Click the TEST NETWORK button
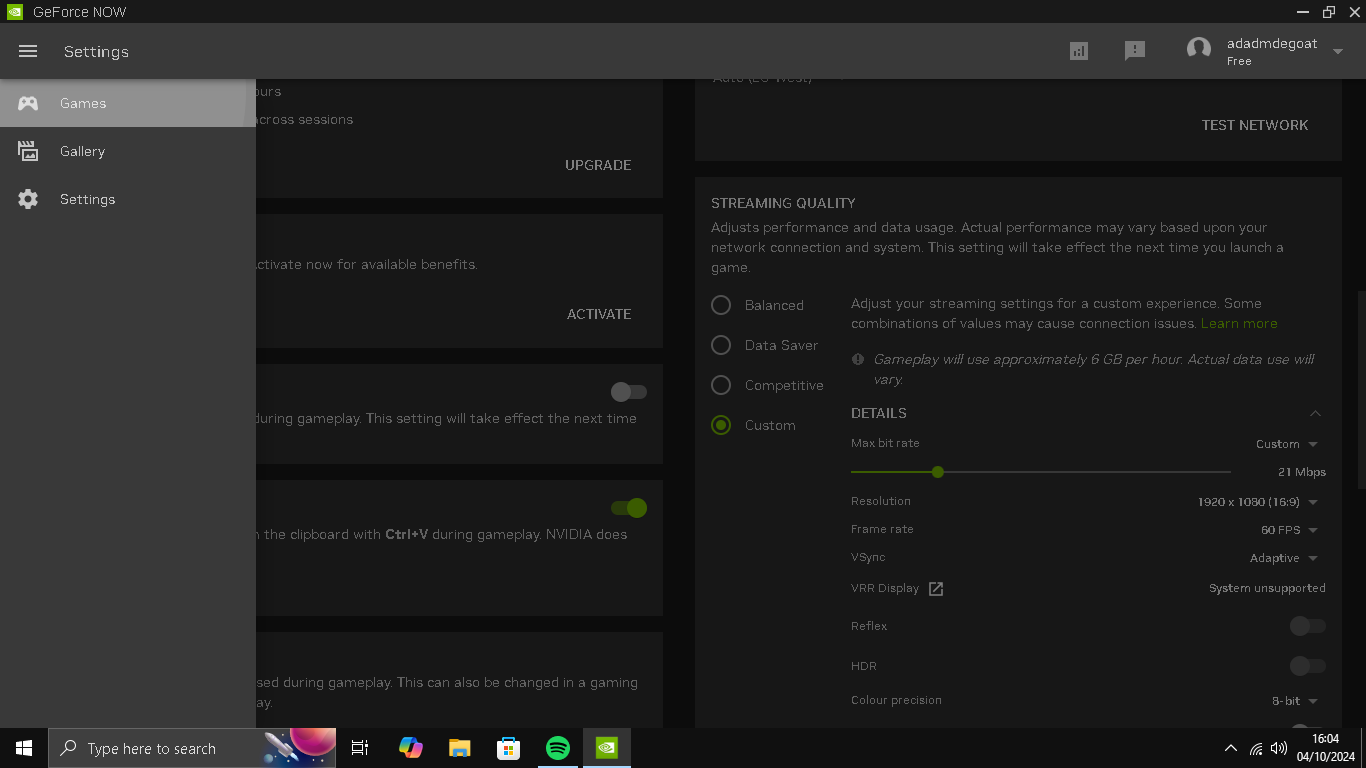The height and width of the screenshot is (768, 1366). point(1255,125)
